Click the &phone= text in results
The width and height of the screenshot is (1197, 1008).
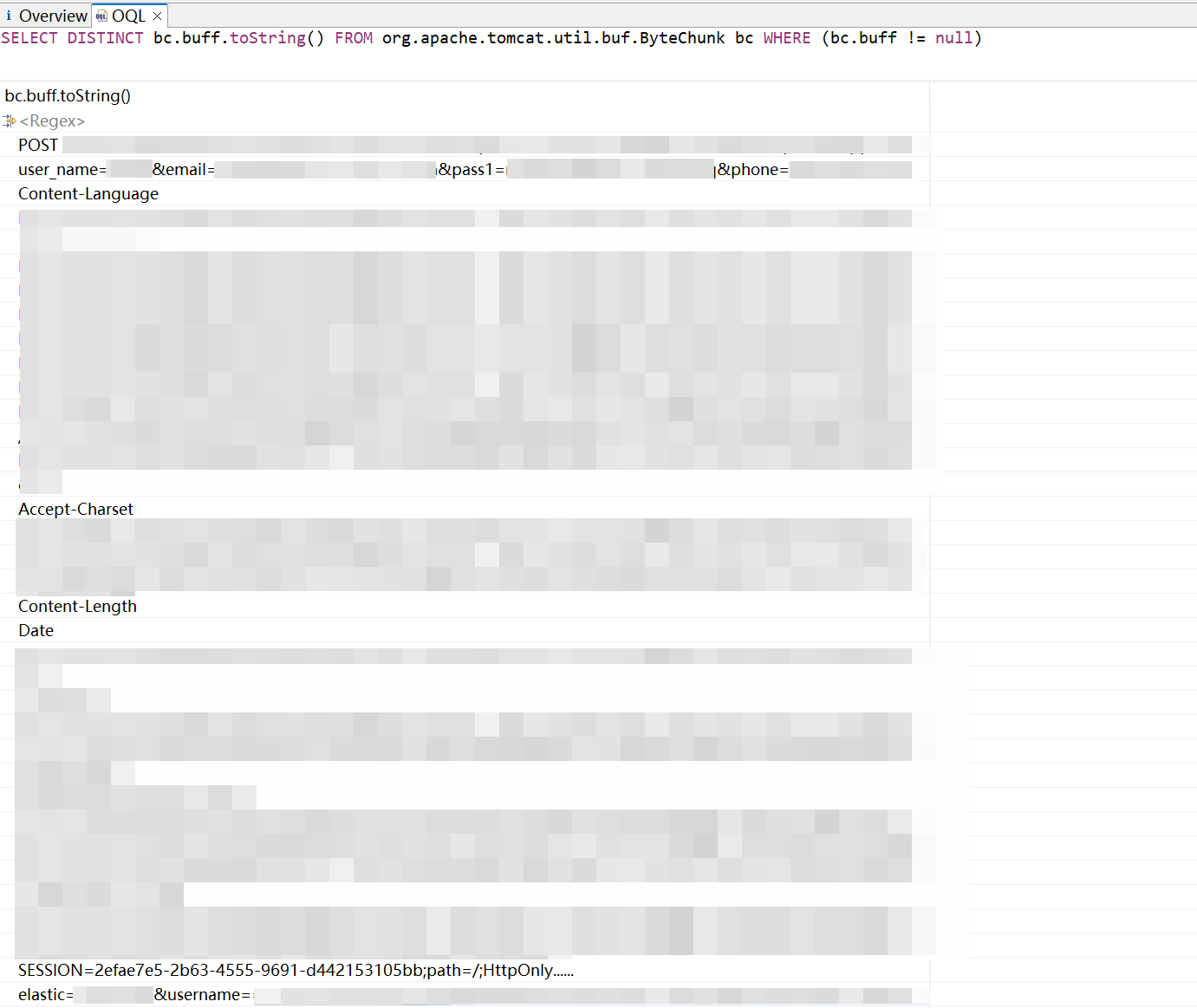[753, 169]
